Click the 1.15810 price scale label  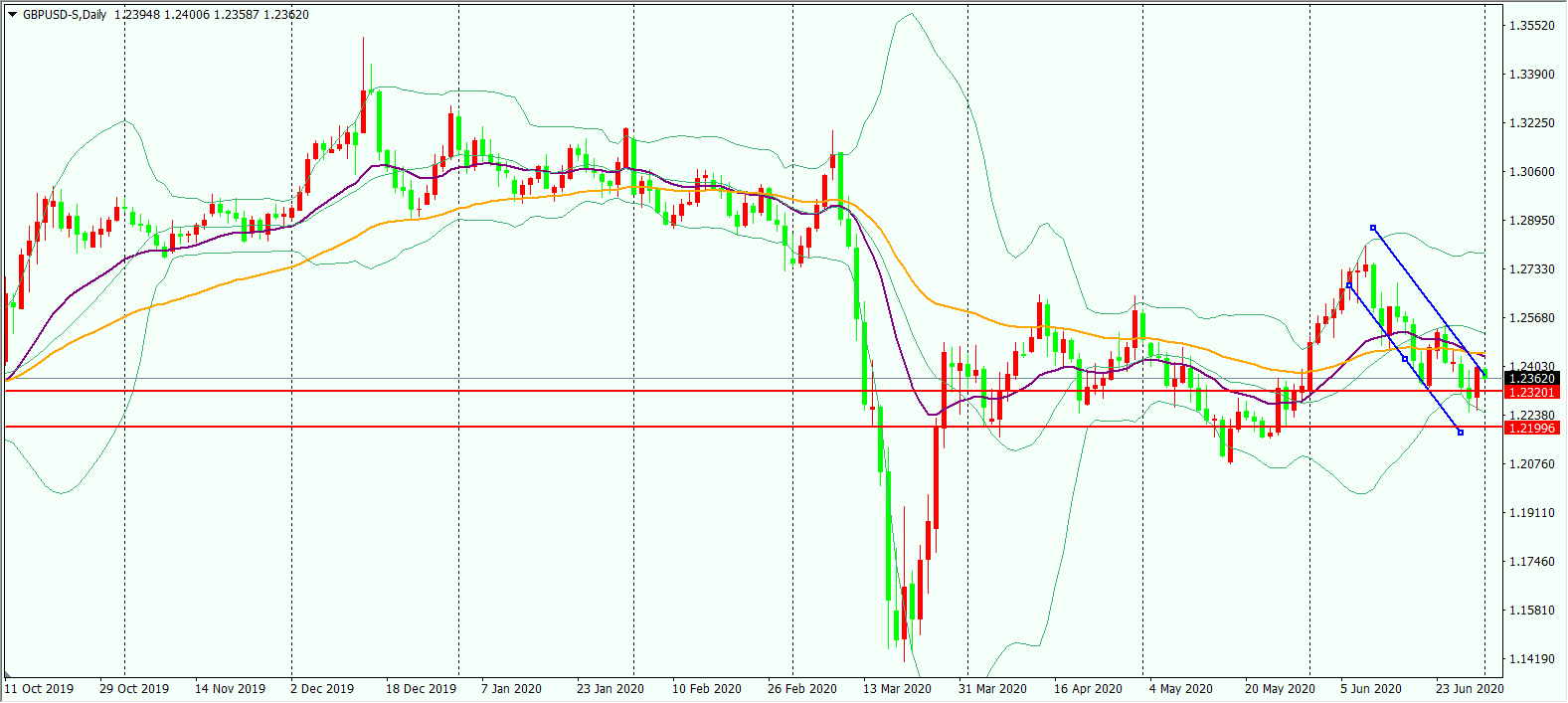pyautogui.click(x=1532, y=610)
